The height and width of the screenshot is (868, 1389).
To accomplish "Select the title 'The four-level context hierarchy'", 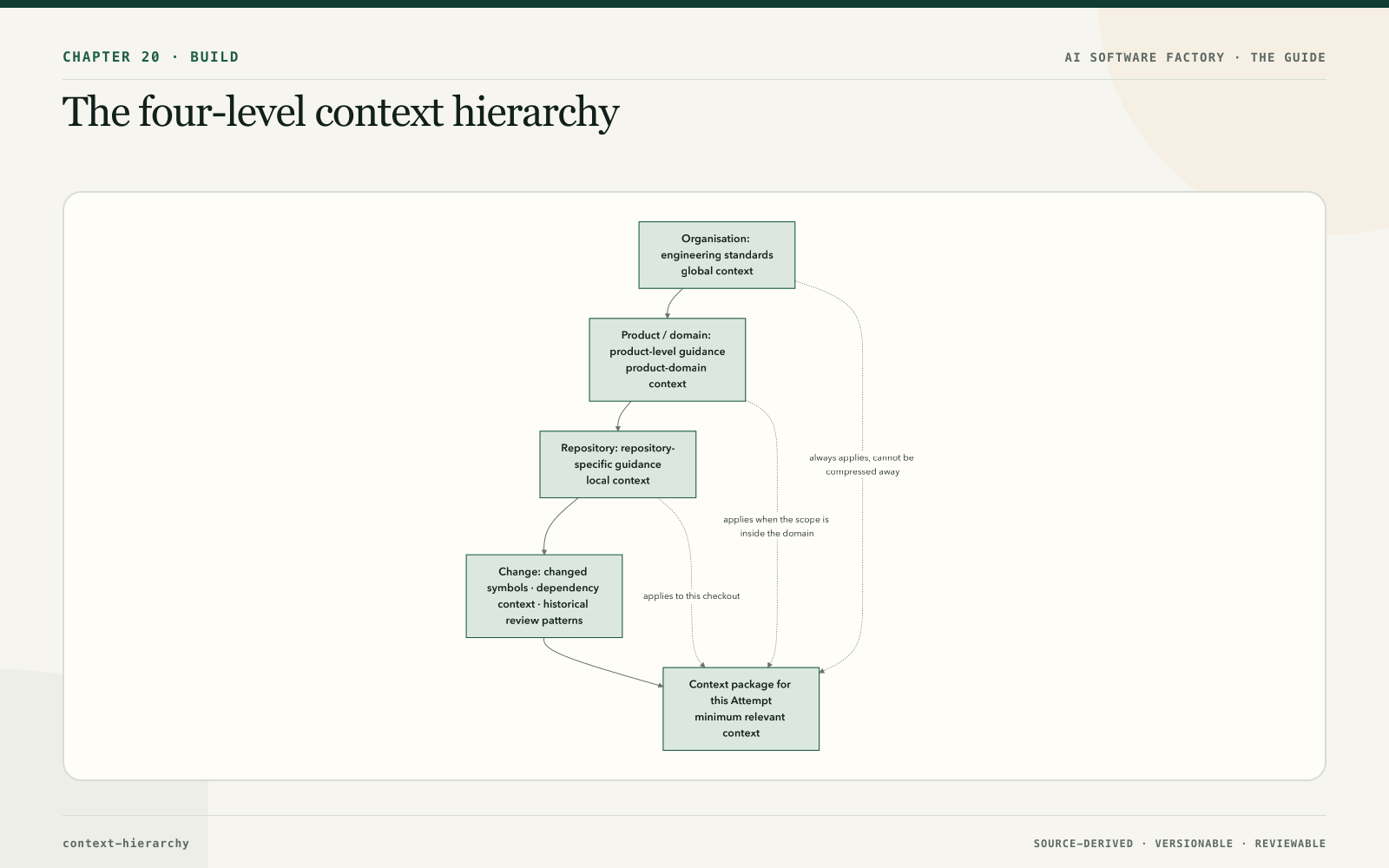I will tap(340, 112).
